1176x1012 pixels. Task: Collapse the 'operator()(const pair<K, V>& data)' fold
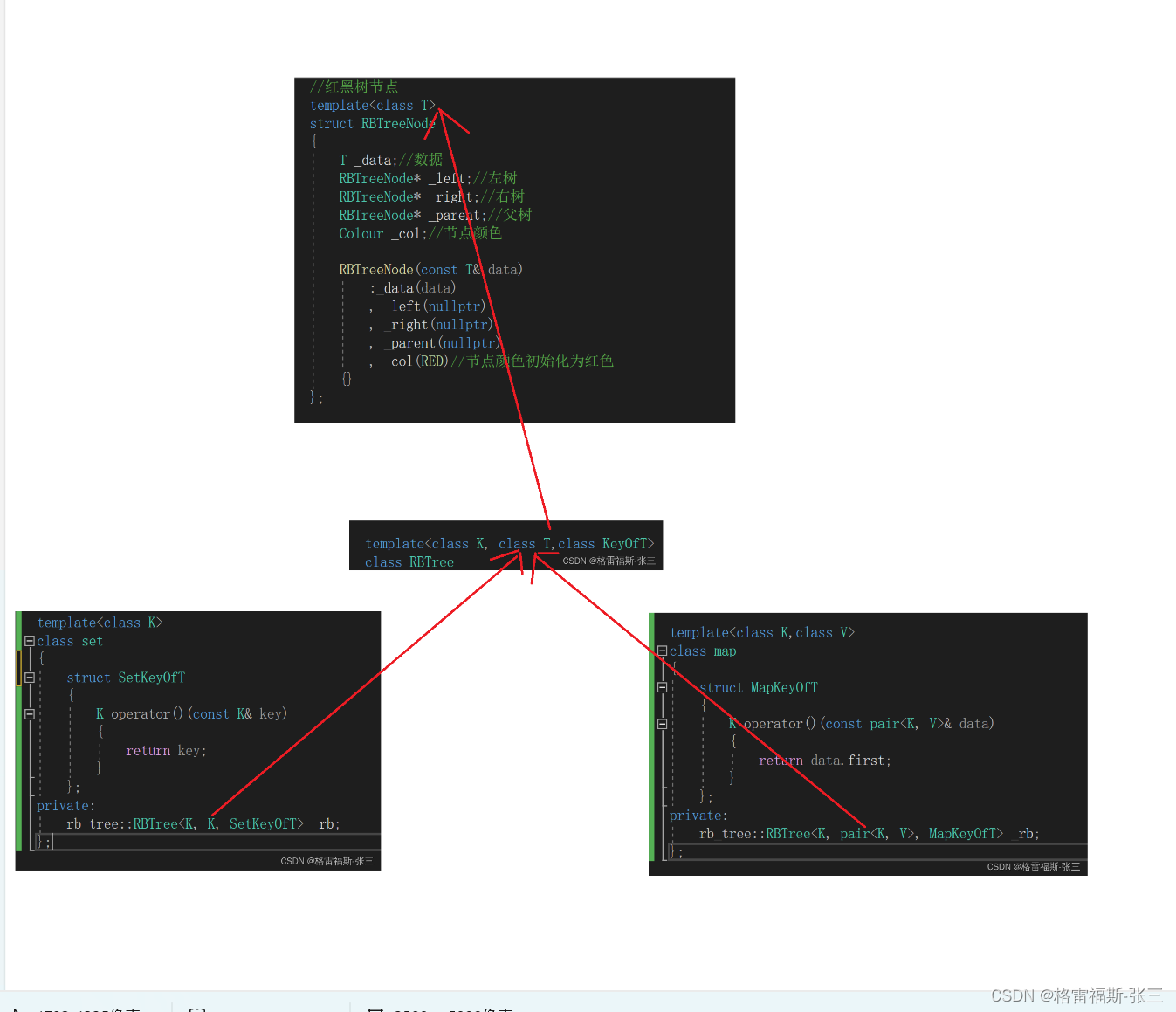[662, 724]
